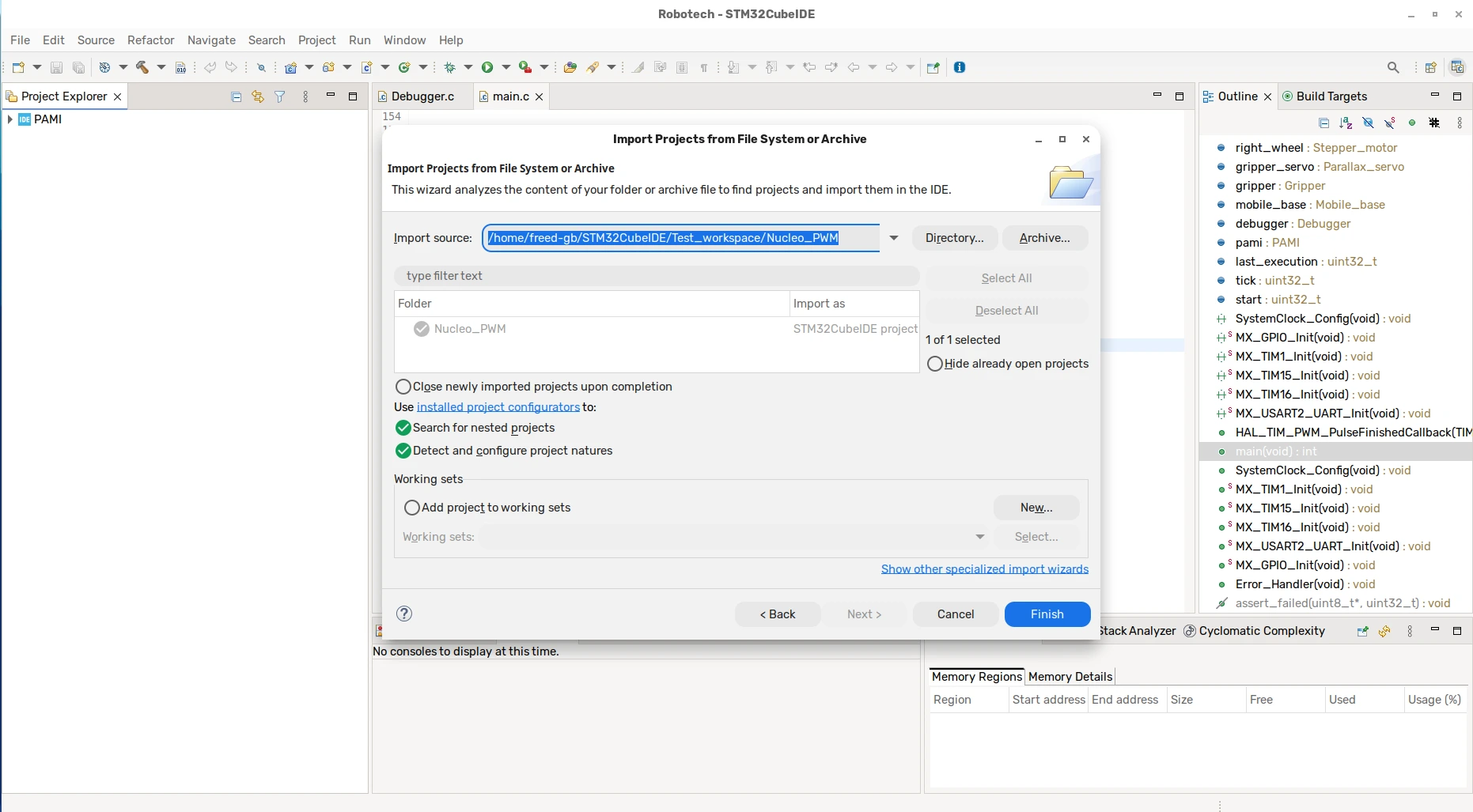1473x812 pixels.
Task: Open the Project menu
Action: point(316,40)
